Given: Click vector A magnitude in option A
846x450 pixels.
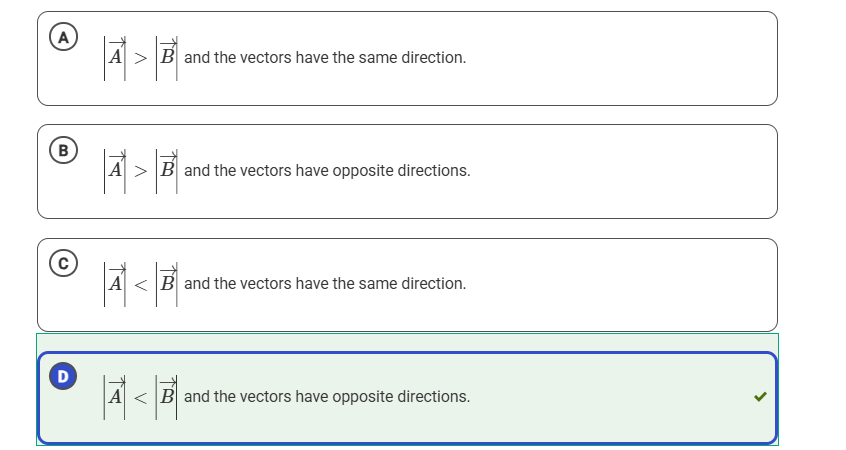Looking at the screenshot, I should (115, 58).
